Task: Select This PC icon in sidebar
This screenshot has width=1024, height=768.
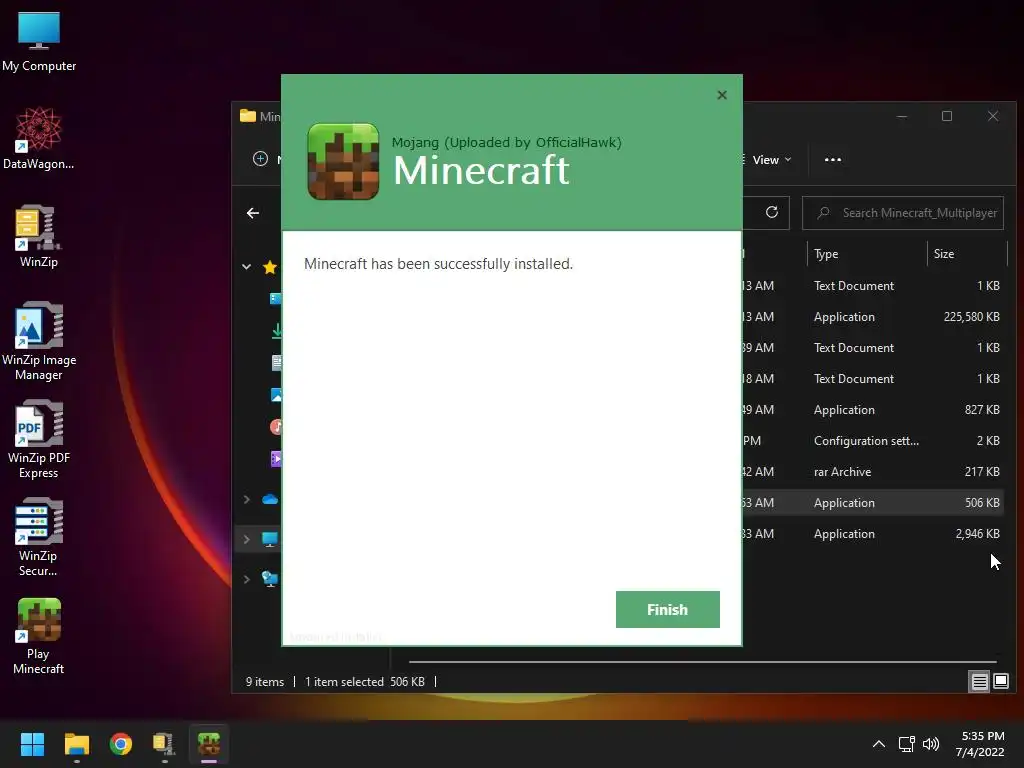Action: 270,539
